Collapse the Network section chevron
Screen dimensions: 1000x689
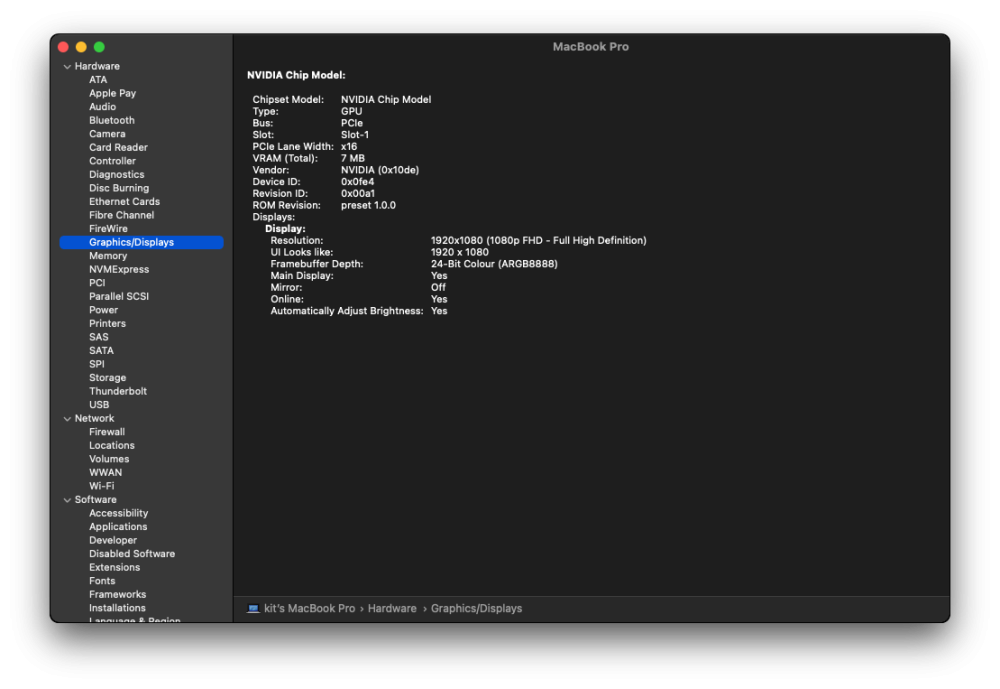[x=67, y=419]
